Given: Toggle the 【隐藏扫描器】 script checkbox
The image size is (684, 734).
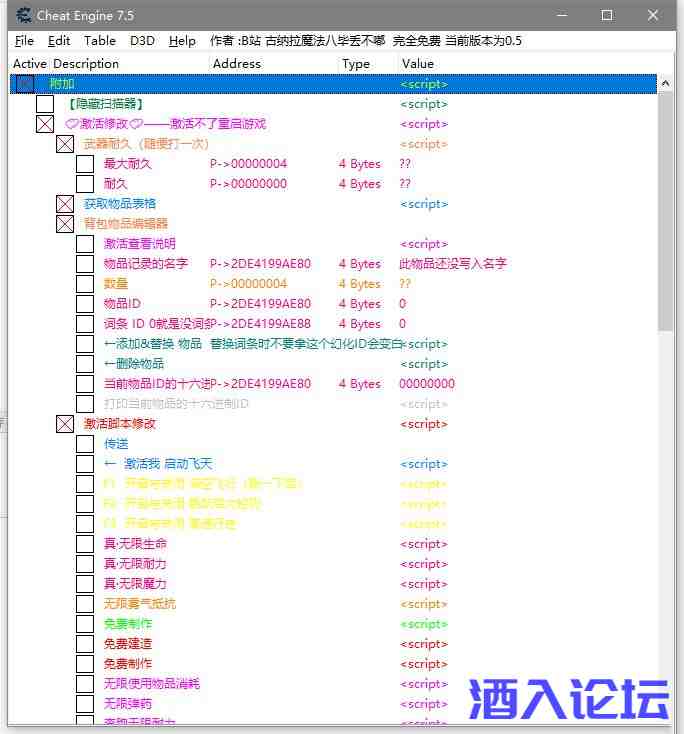Looking at the screenshot, I should point(45,104).
